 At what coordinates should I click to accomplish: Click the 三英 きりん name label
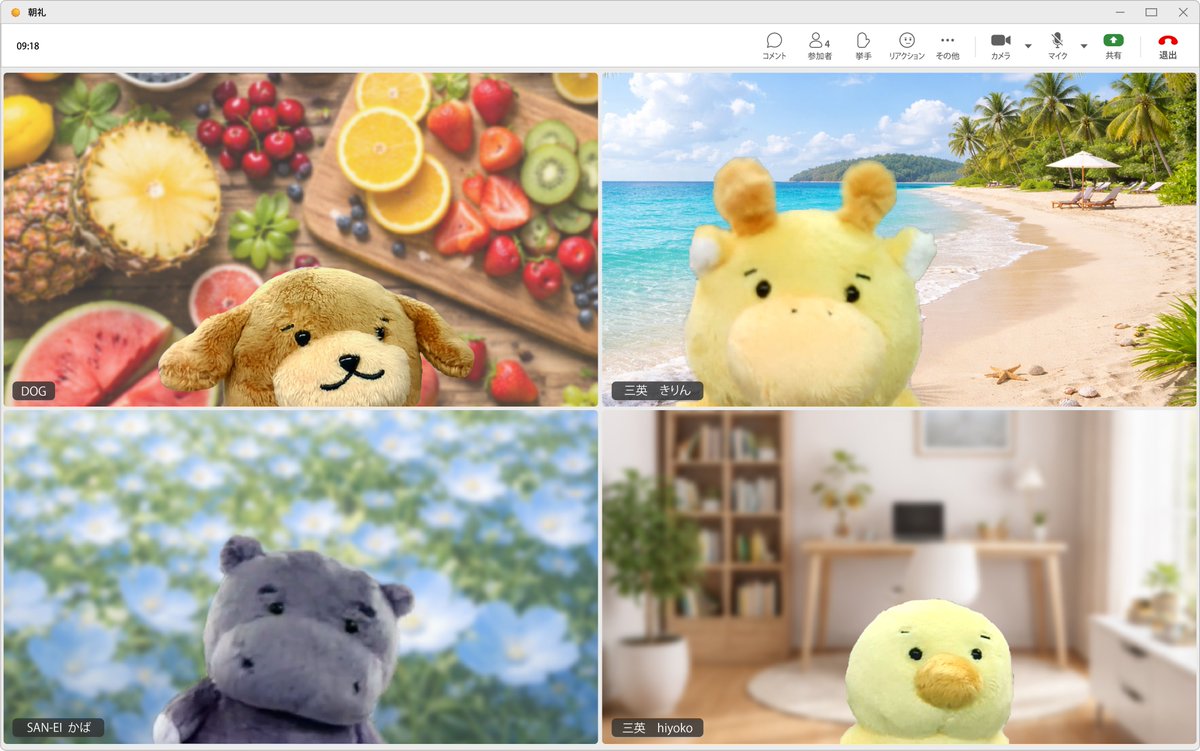(x=657, y=391)
